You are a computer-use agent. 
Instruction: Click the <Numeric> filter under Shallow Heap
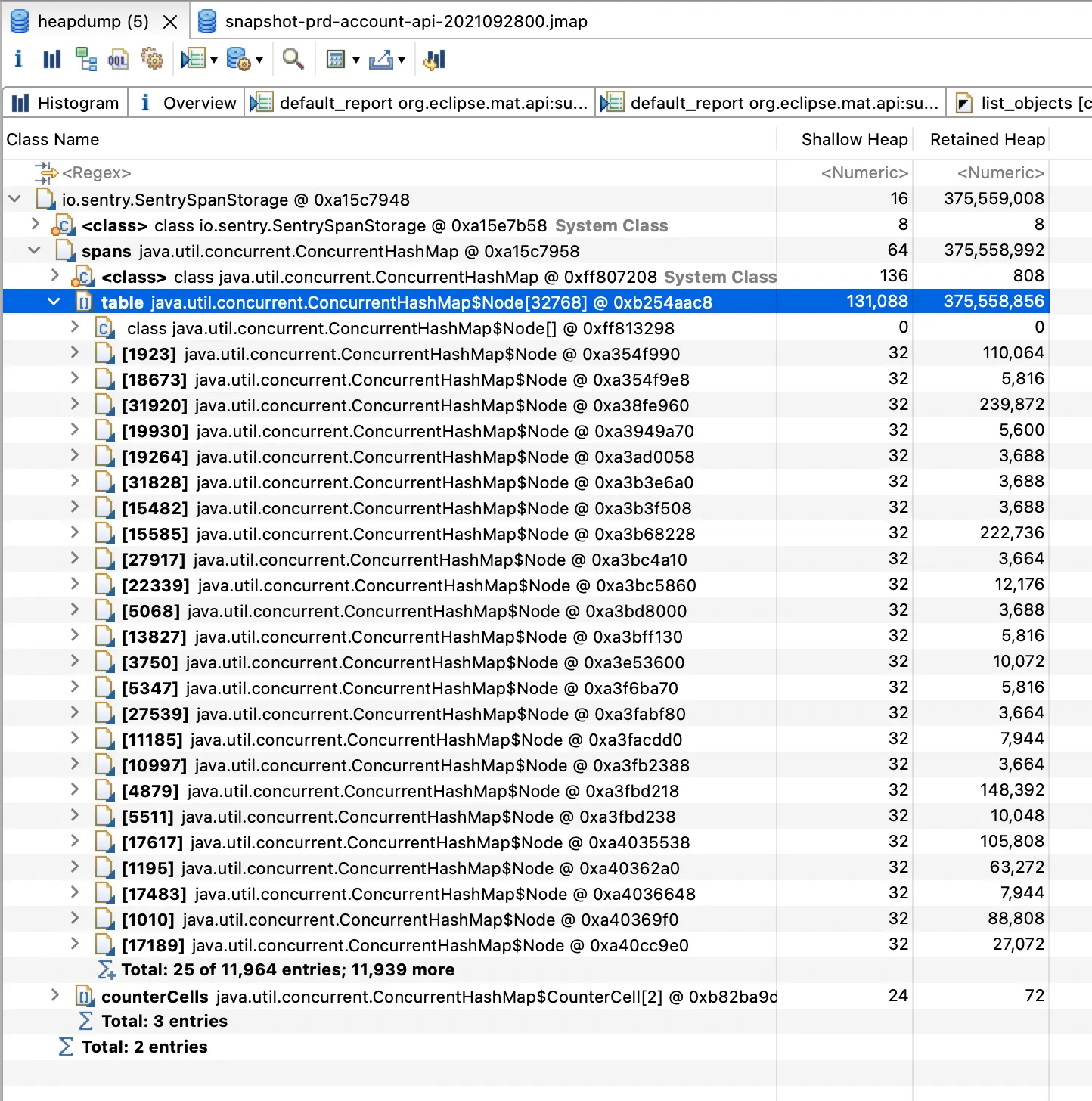(x=864, y=173)
